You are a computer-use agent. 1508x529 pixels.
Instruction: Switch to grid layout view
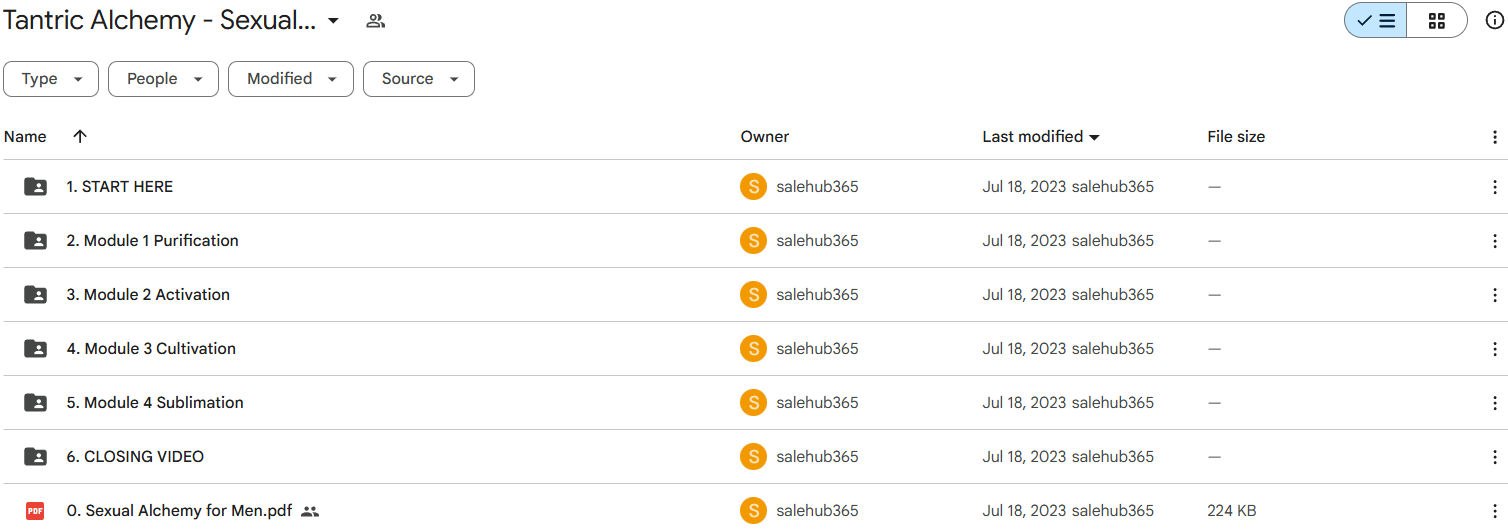(x=1436, y=20)
